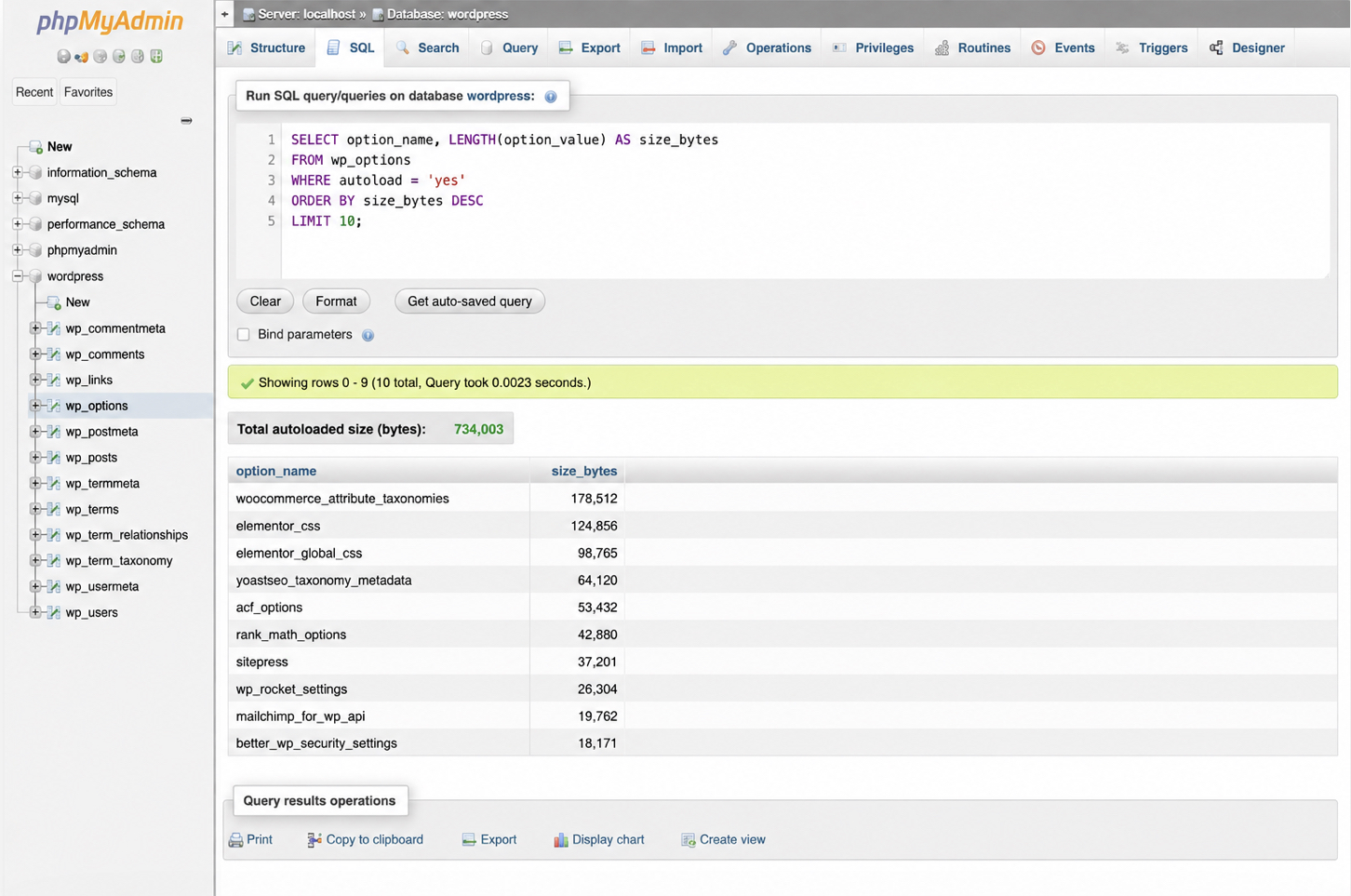Click the collapse-all link icon above the tree
Screen dimensions: 1351x896
pos(186,120)
